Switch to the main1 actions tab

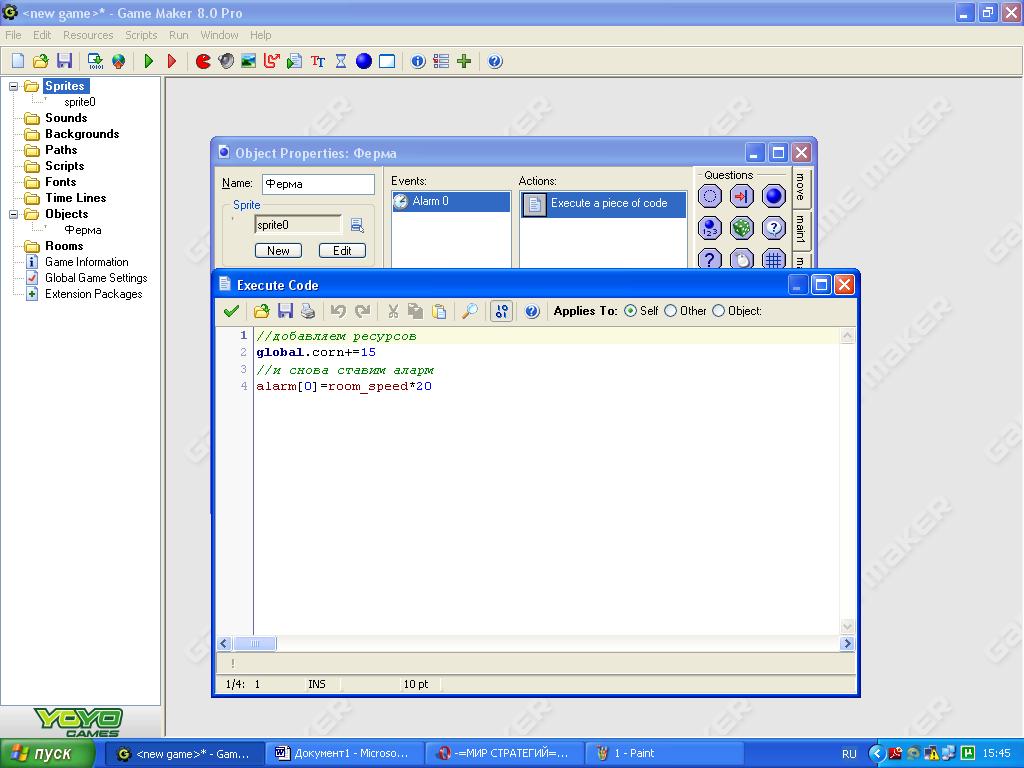click(x=801, y=229)
